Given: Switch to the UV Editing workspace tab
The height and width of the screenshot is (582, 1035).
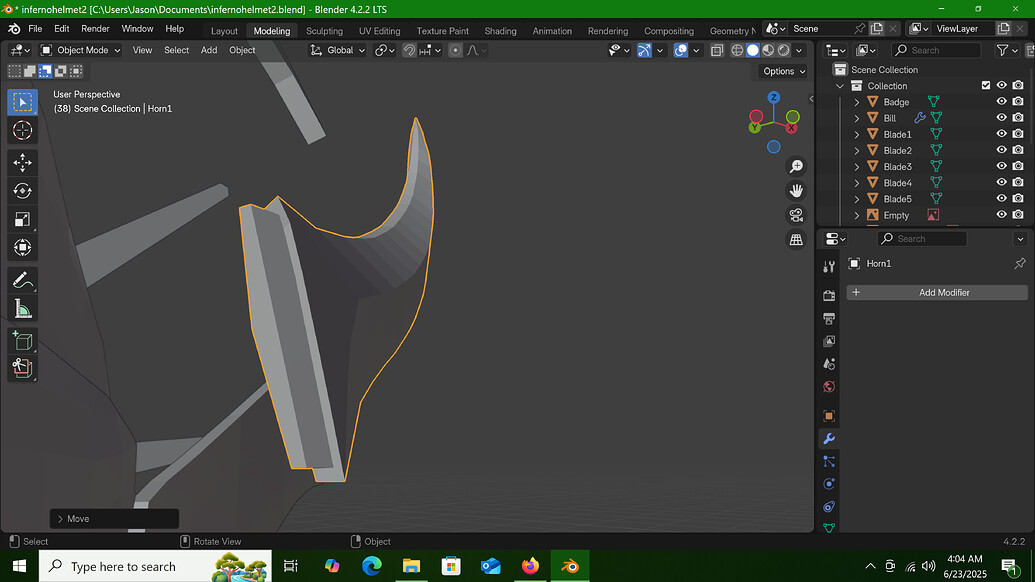Looking at the screenshot, I should (380, 31).
